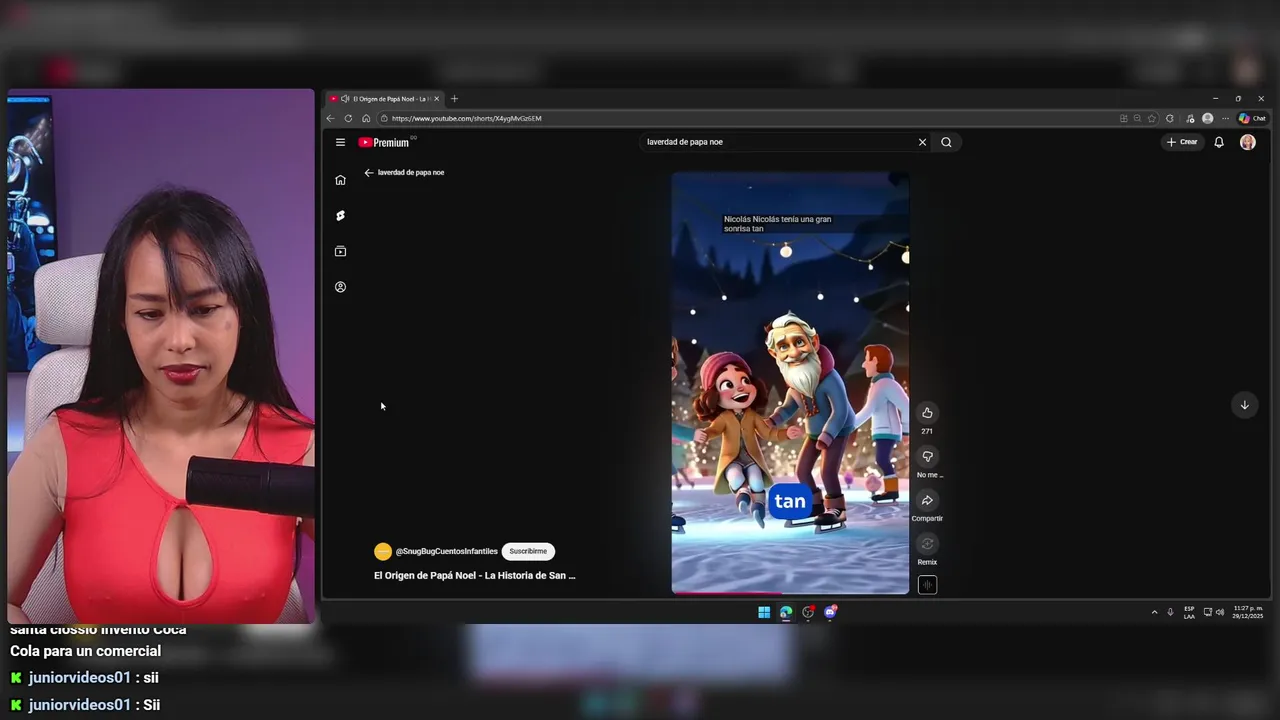Open the title 'El Origen de Papá Noel'

pyautogui.click(x=474, y=575)
